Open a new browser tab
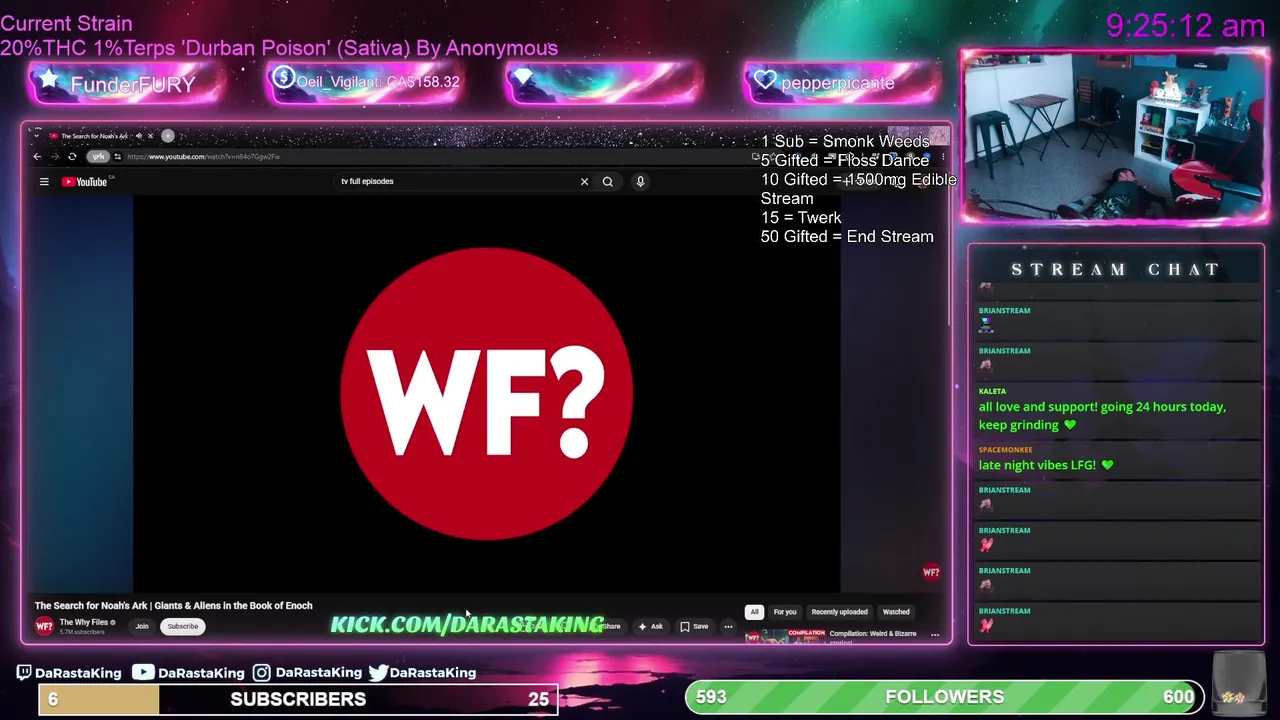Screen dimensions: 1280x720 point(168,136)
